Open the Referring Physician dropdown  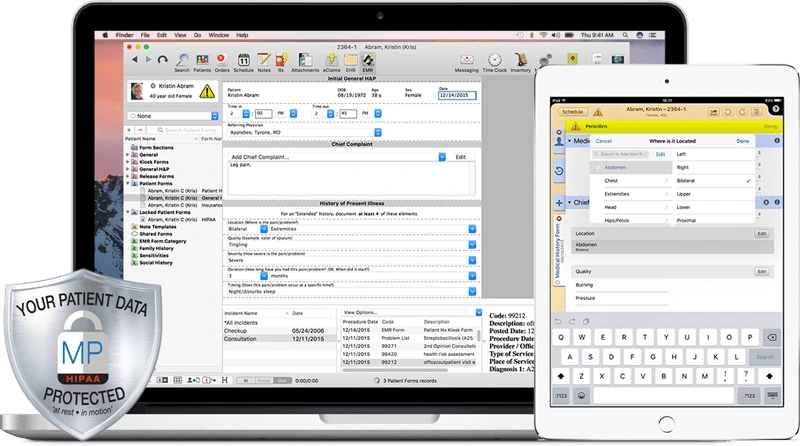378,132
